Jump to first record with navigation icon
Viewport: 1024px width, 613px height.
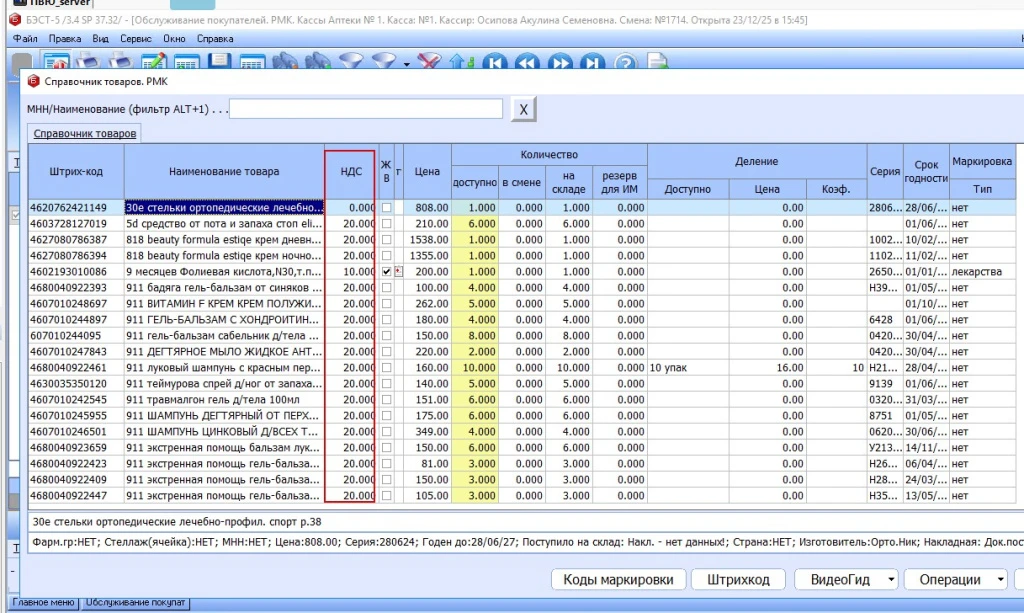pos(493,62)
